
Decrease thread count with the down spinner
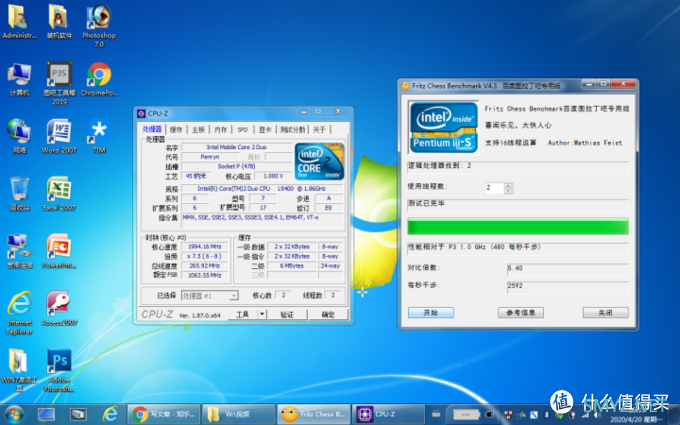click(509, 191)
